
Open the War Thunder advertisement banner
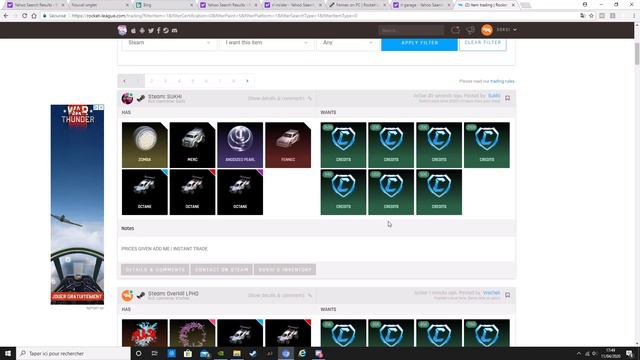coord(77,204)
